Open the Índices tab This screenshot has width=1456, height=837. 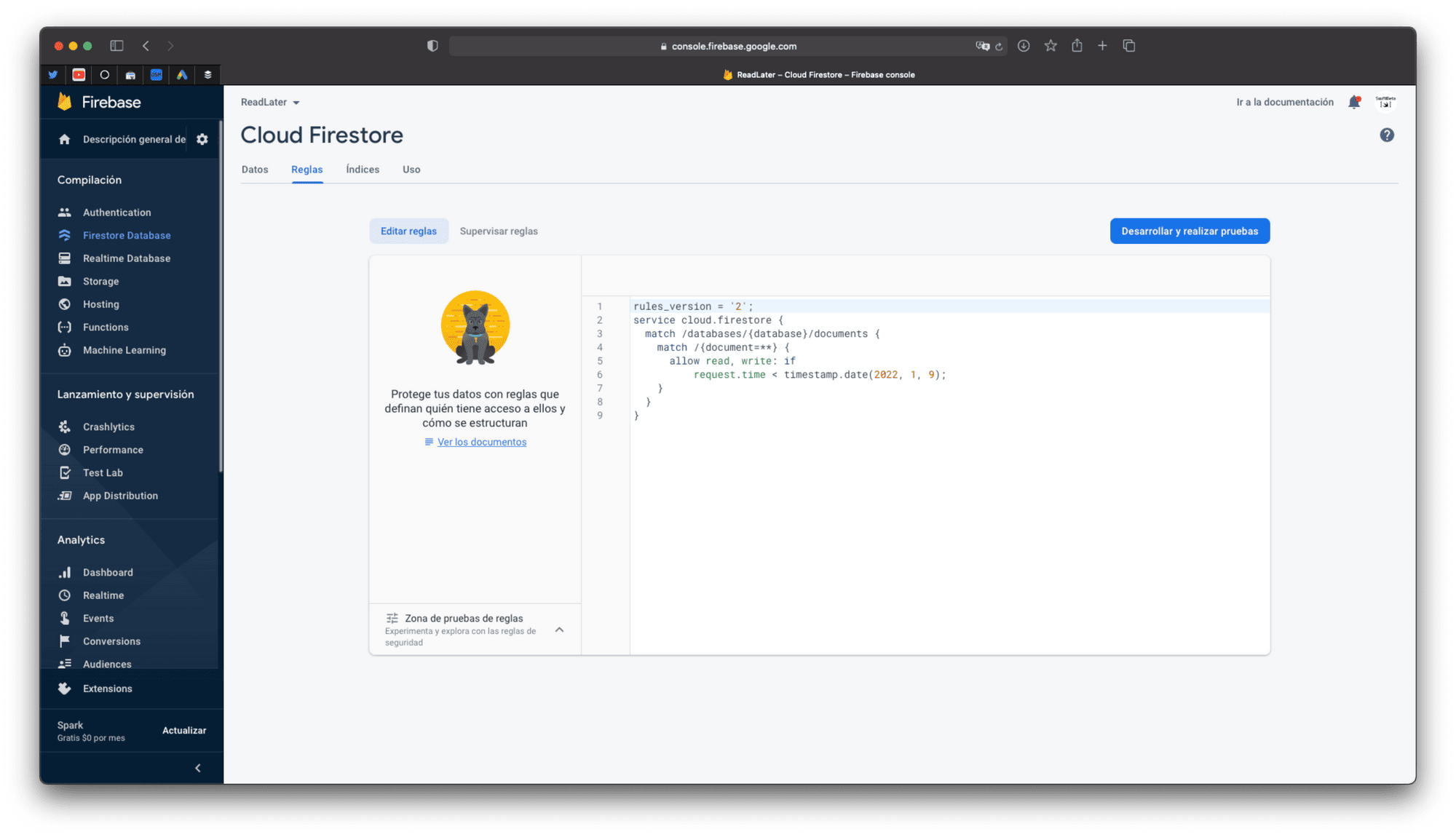point(363,170)
